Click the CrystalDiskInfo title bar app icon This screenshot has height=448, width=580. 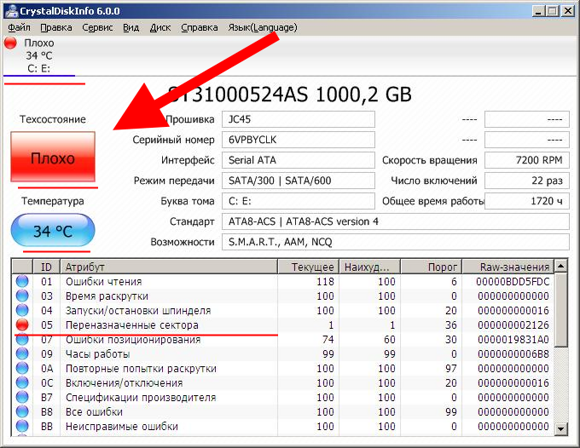(x=11, y=11)
